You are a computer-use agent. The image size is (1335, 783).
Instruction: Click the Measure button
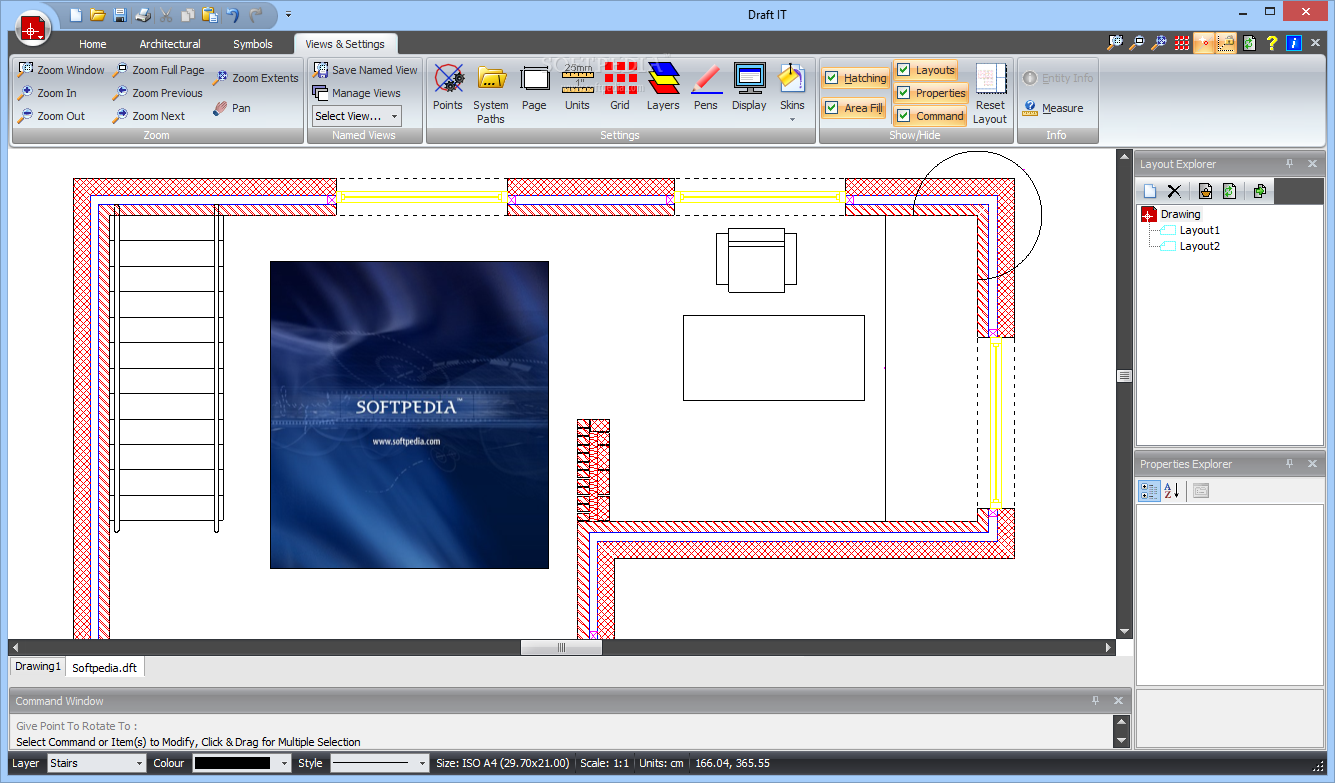1053,108
